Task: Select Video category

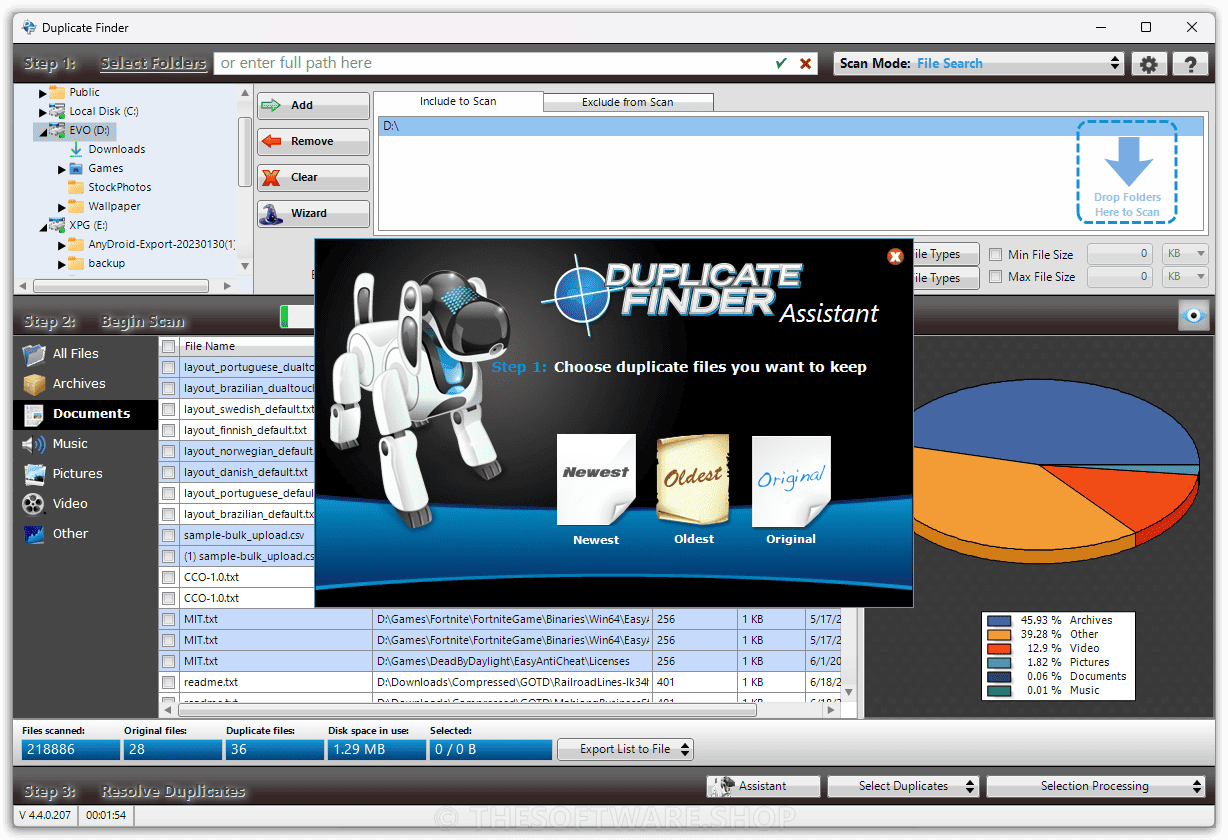Action: pyautogui.click(x=85, y=503)
